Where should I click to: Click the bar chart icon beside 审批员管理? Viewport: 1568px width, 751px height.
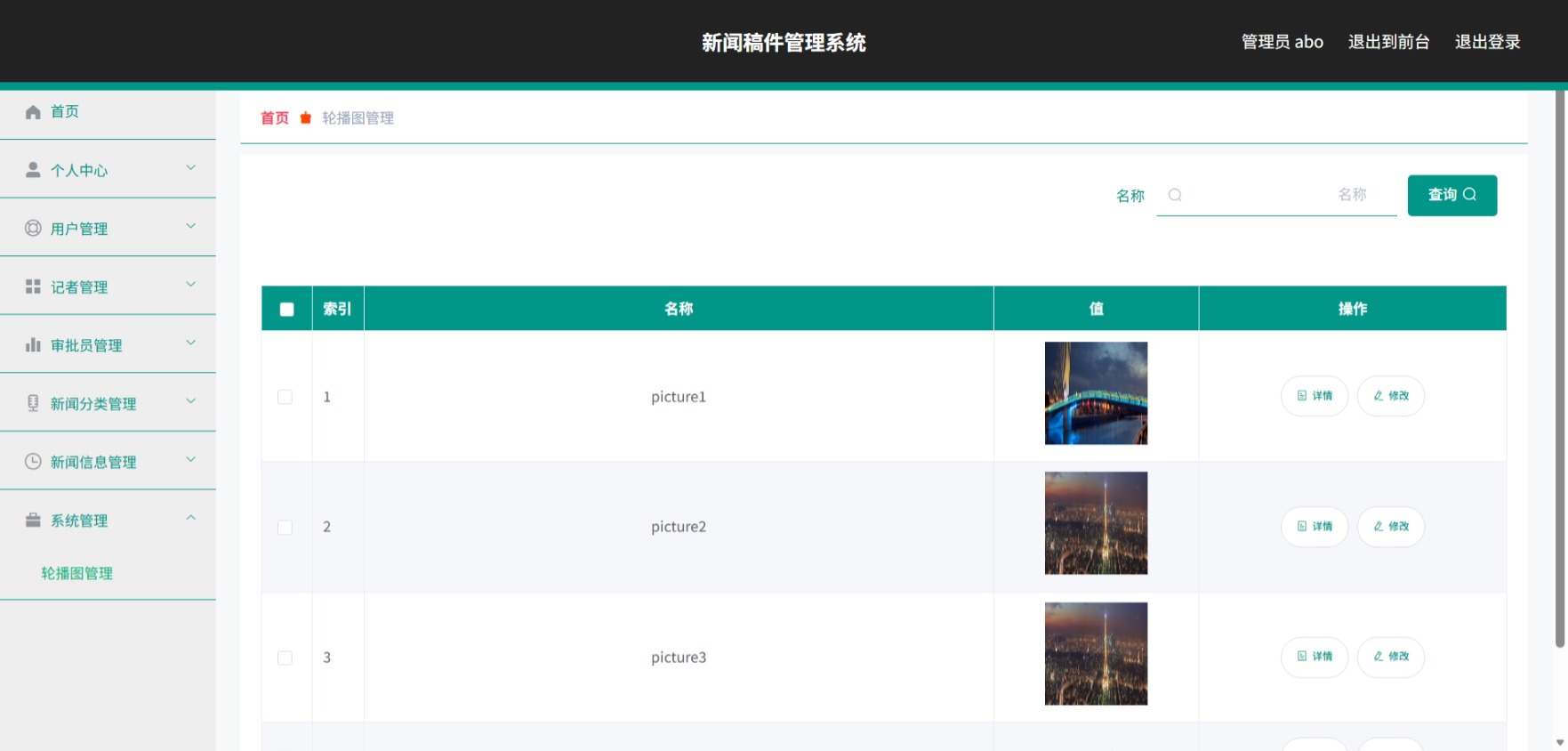(x=33, y=344)
